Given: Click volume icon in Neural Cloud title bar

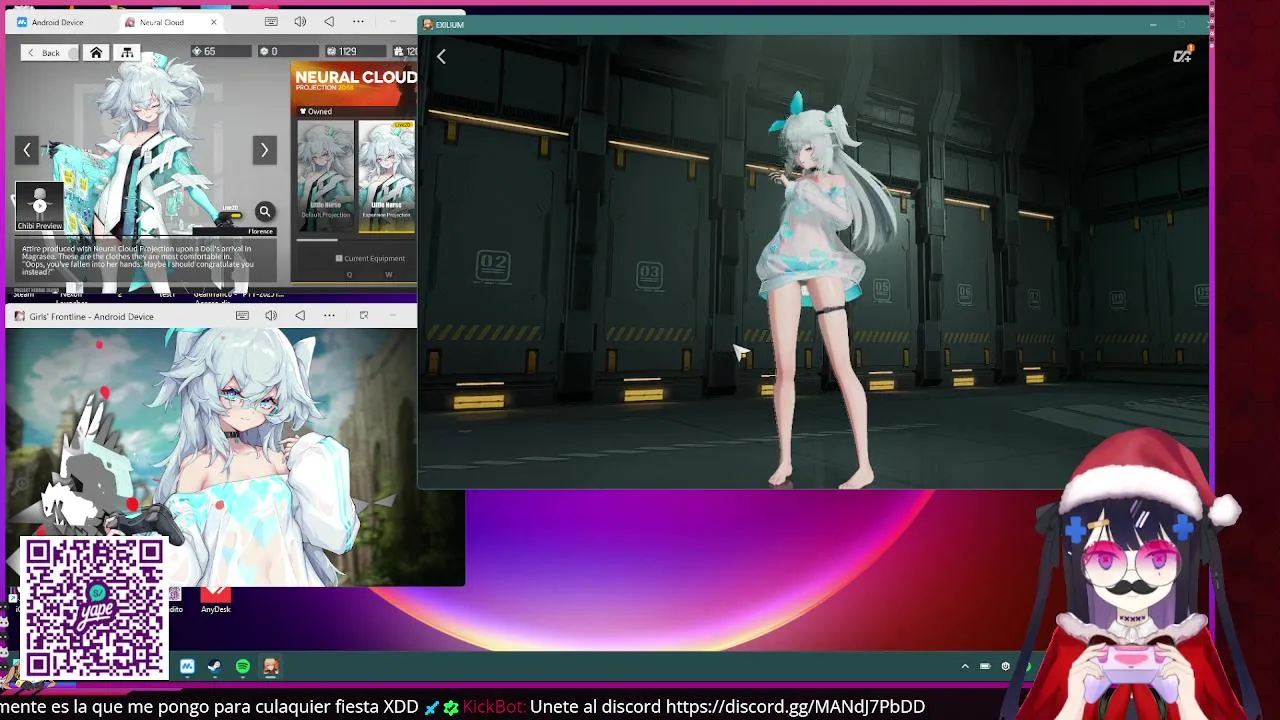Looking at the screenshot, I should tap(300, 21).
